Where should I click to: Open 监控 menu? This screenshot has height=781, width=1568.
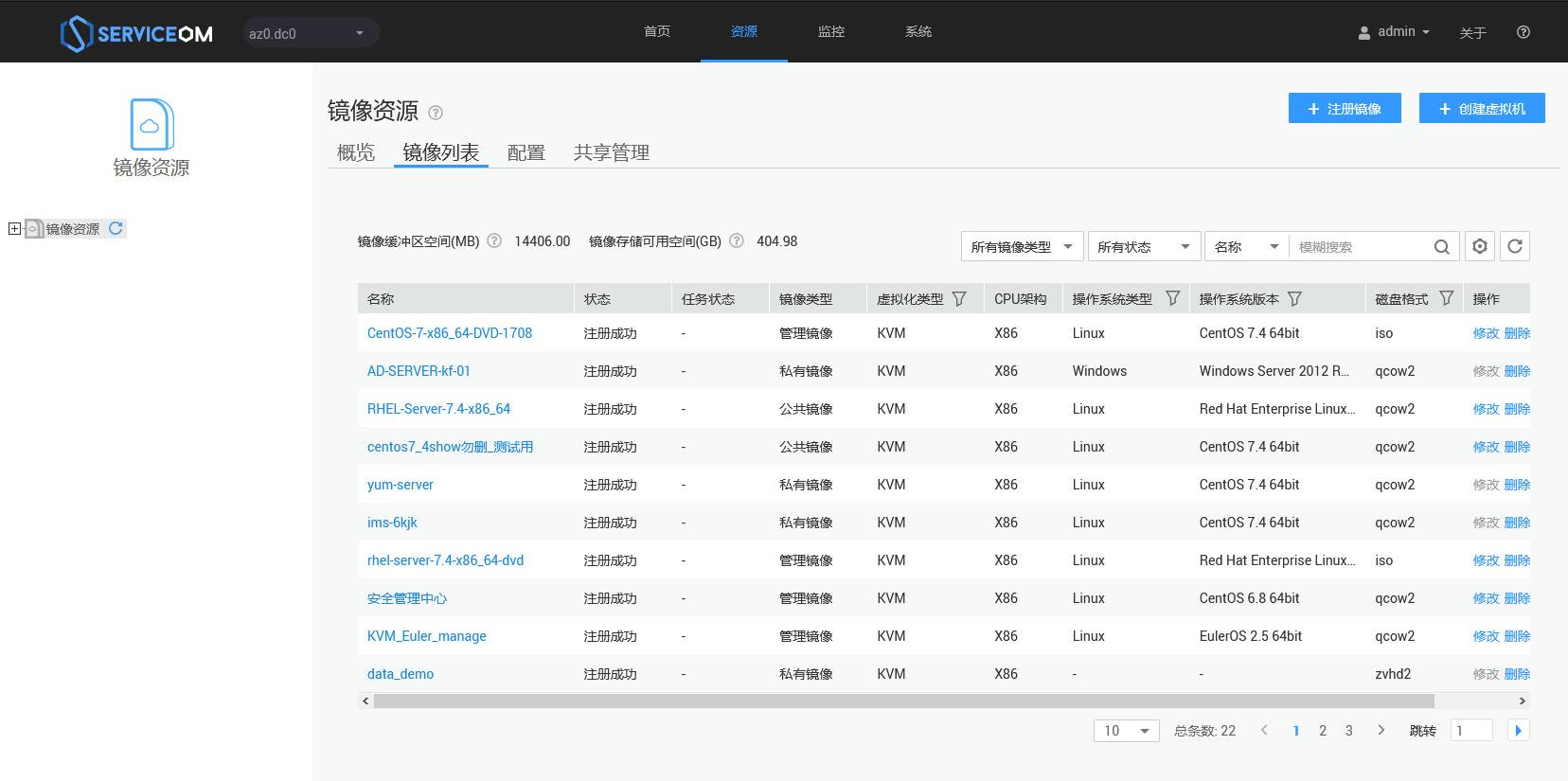(x=831, y=31)
